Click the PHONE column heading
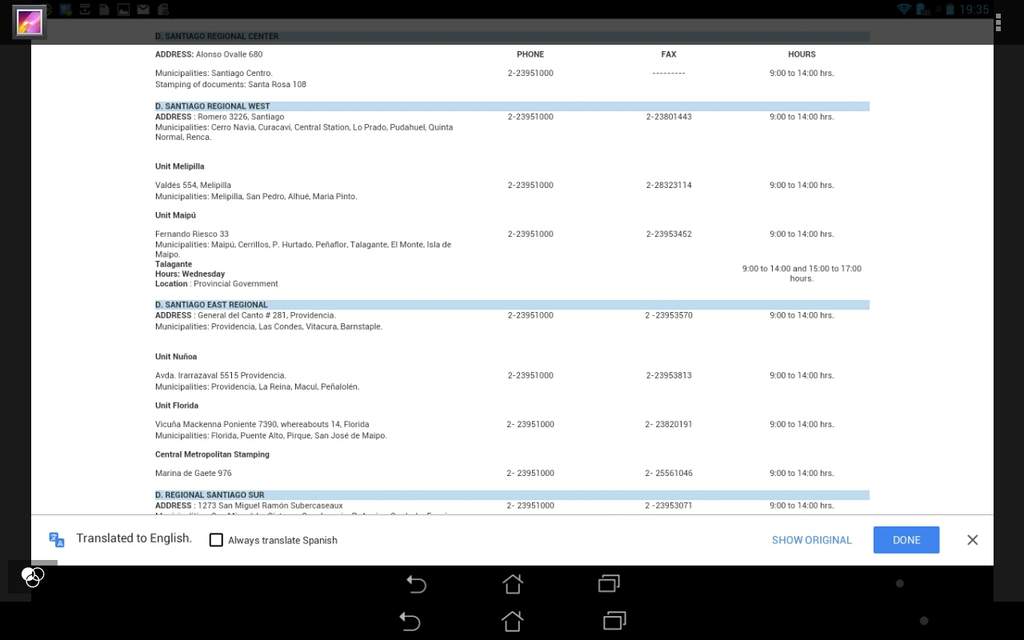Viewport: 1024px width, 640px height. (x=530, y=54)
